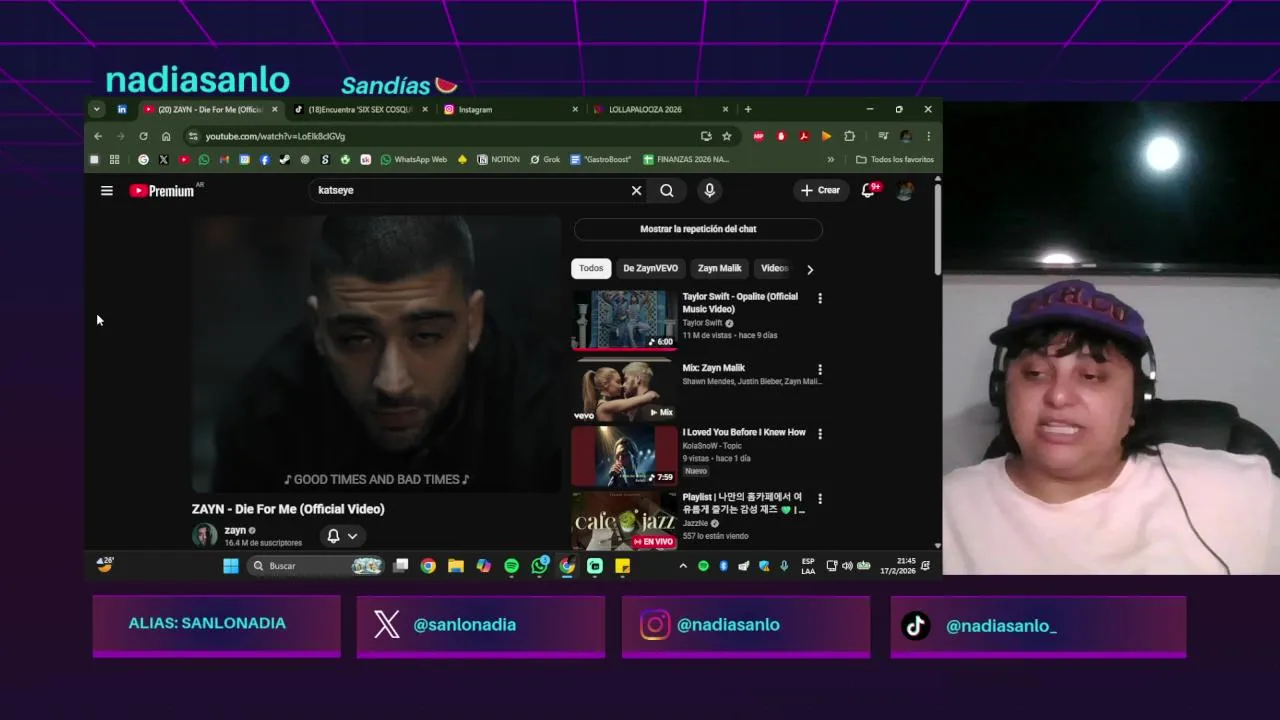Open Windows Start menu
This screenshot has width=1280, height=720.
coord(231,566)
